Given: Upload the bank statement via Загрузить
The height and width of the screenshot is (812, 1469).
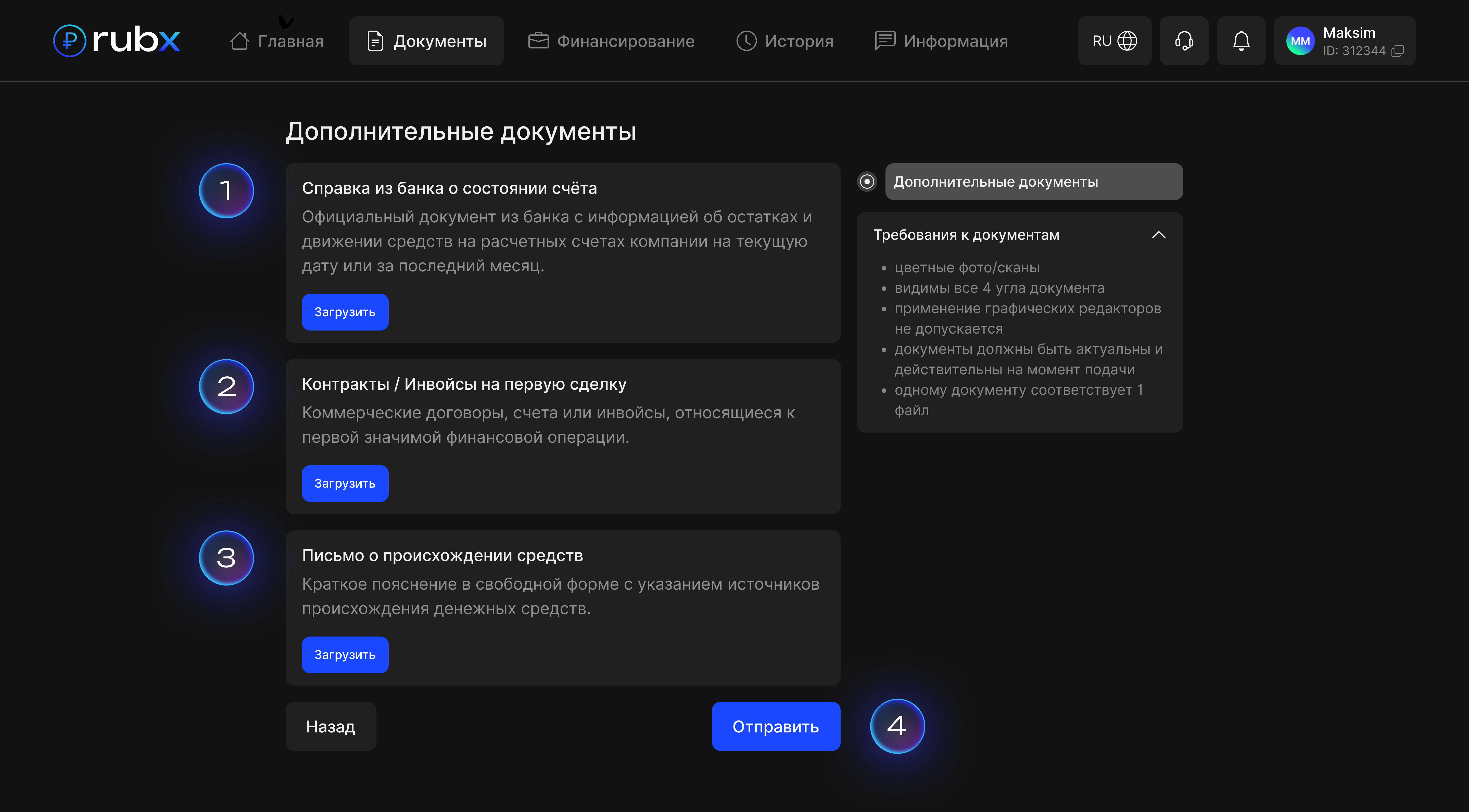Looking at the screenshot, I should click(x=345, y=312).
